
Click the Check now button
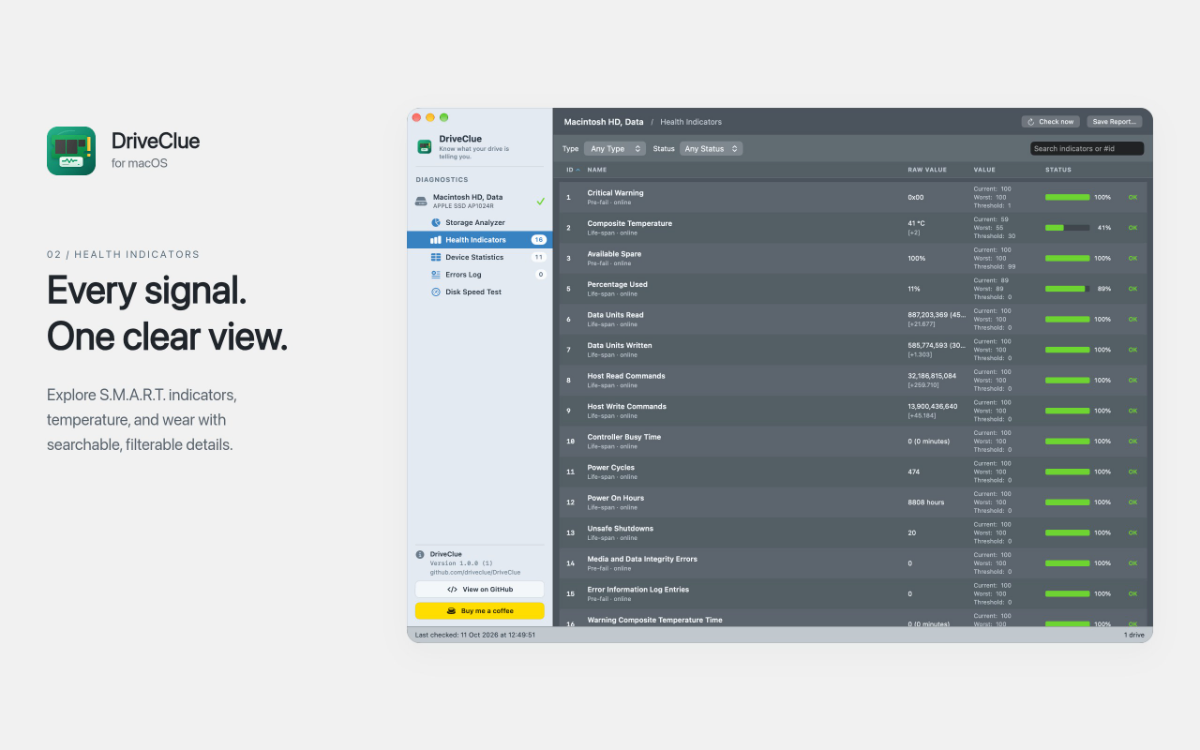tap(1051, 122)
